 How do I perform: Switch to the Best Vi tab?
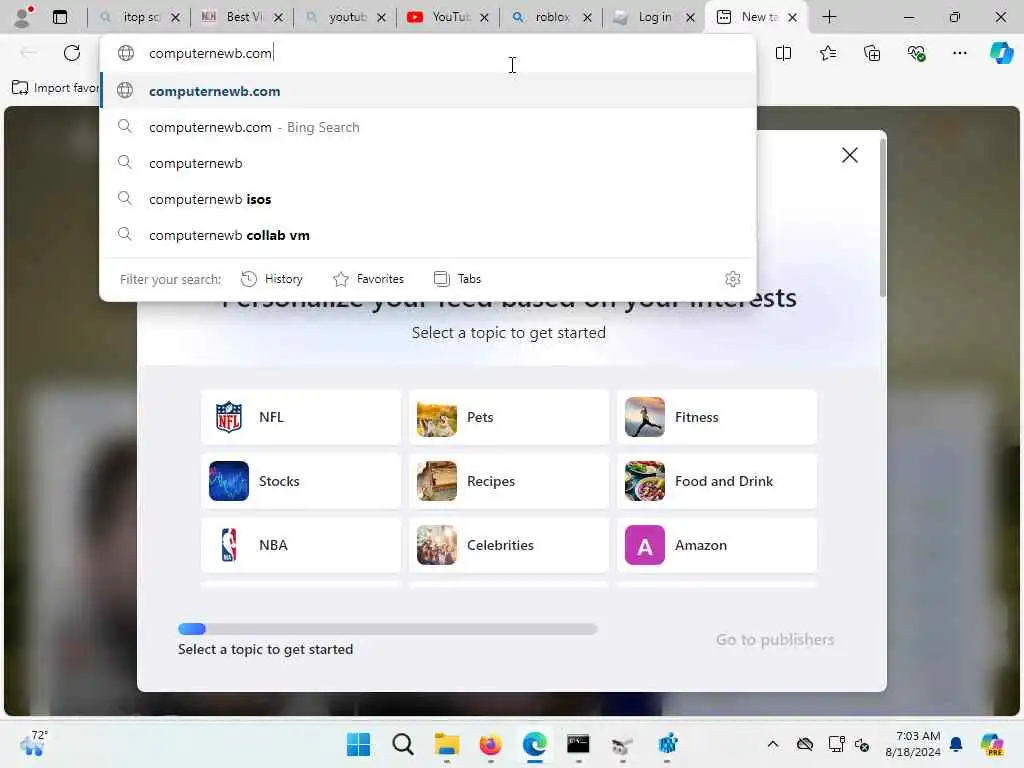[242, 17]
